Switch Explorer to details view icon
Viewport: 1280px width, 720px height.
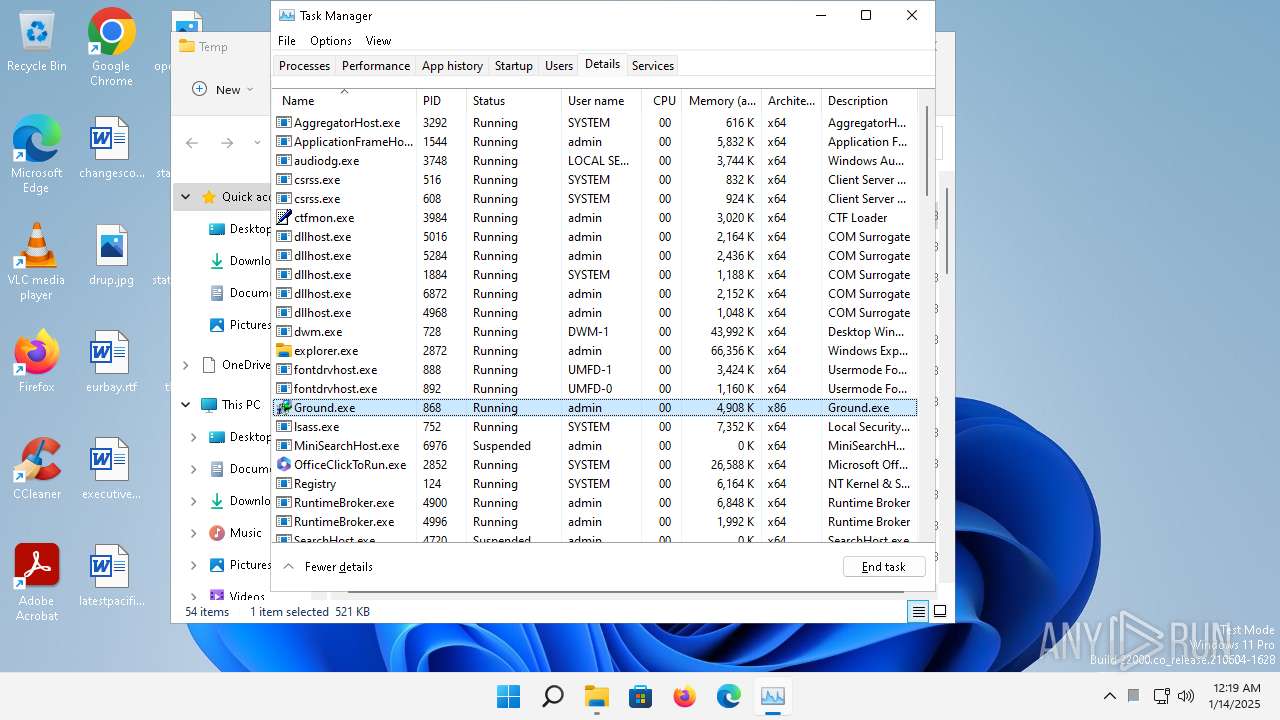(x=918, y=612)
